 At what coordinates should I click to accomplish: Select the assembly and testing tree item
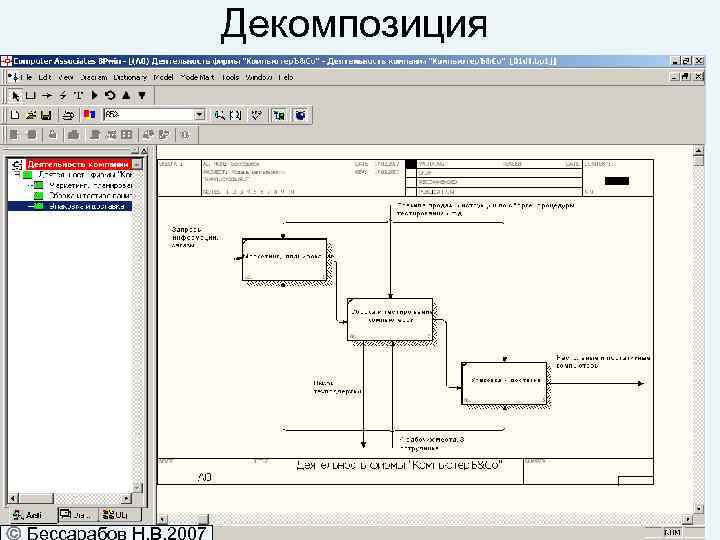point(91,196)
